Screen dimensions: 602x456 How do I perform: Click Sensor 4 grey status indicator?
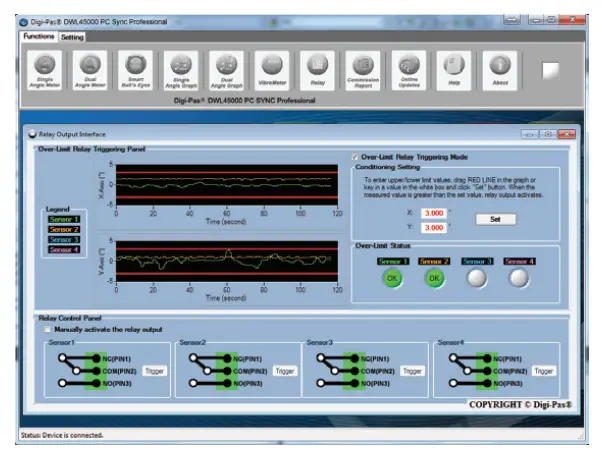[x=519, y=278]
